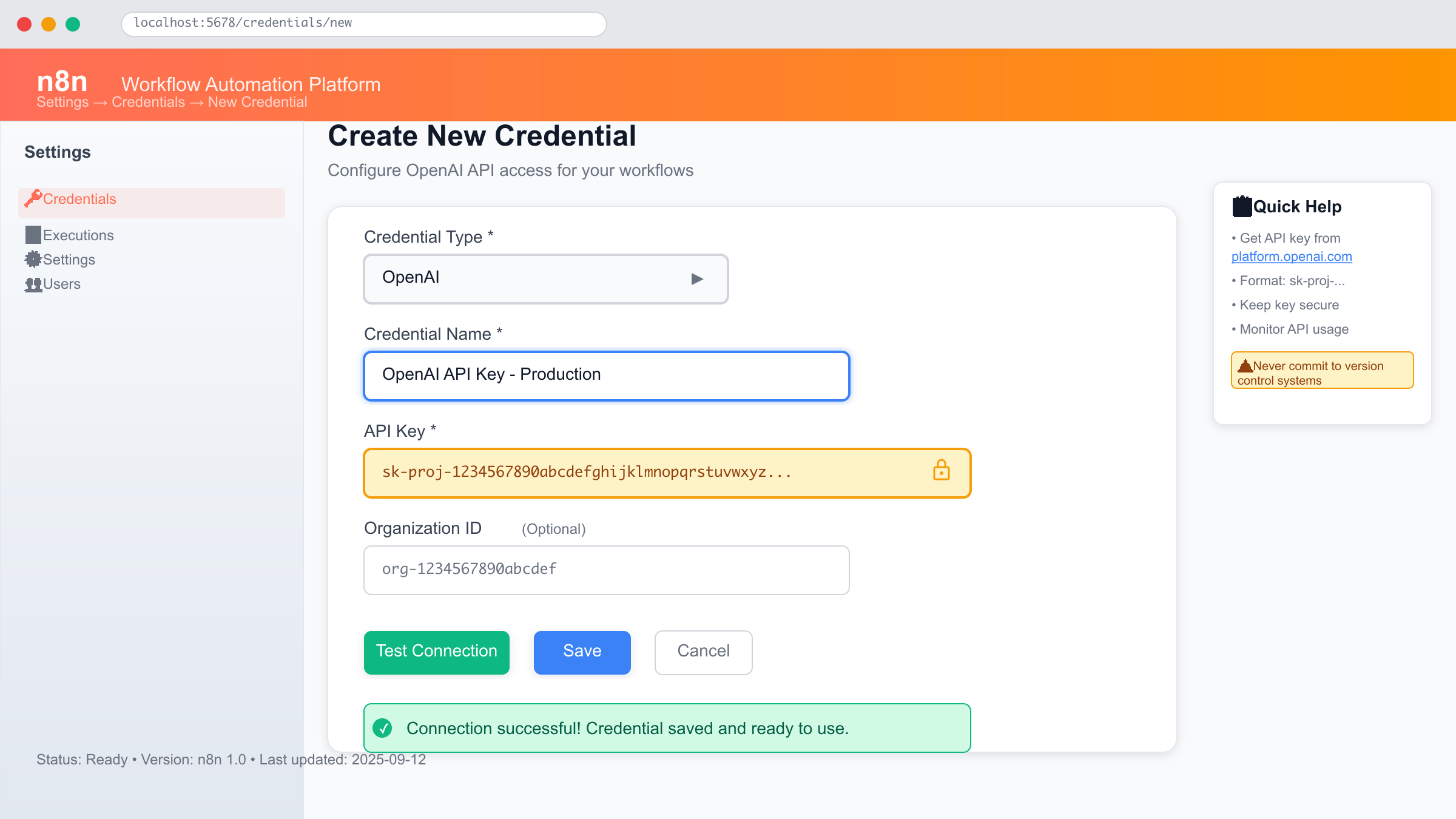Click the key icon beside Credentials
The width and height of the screenshot is (1456, 819).
[x=33, y=198]
